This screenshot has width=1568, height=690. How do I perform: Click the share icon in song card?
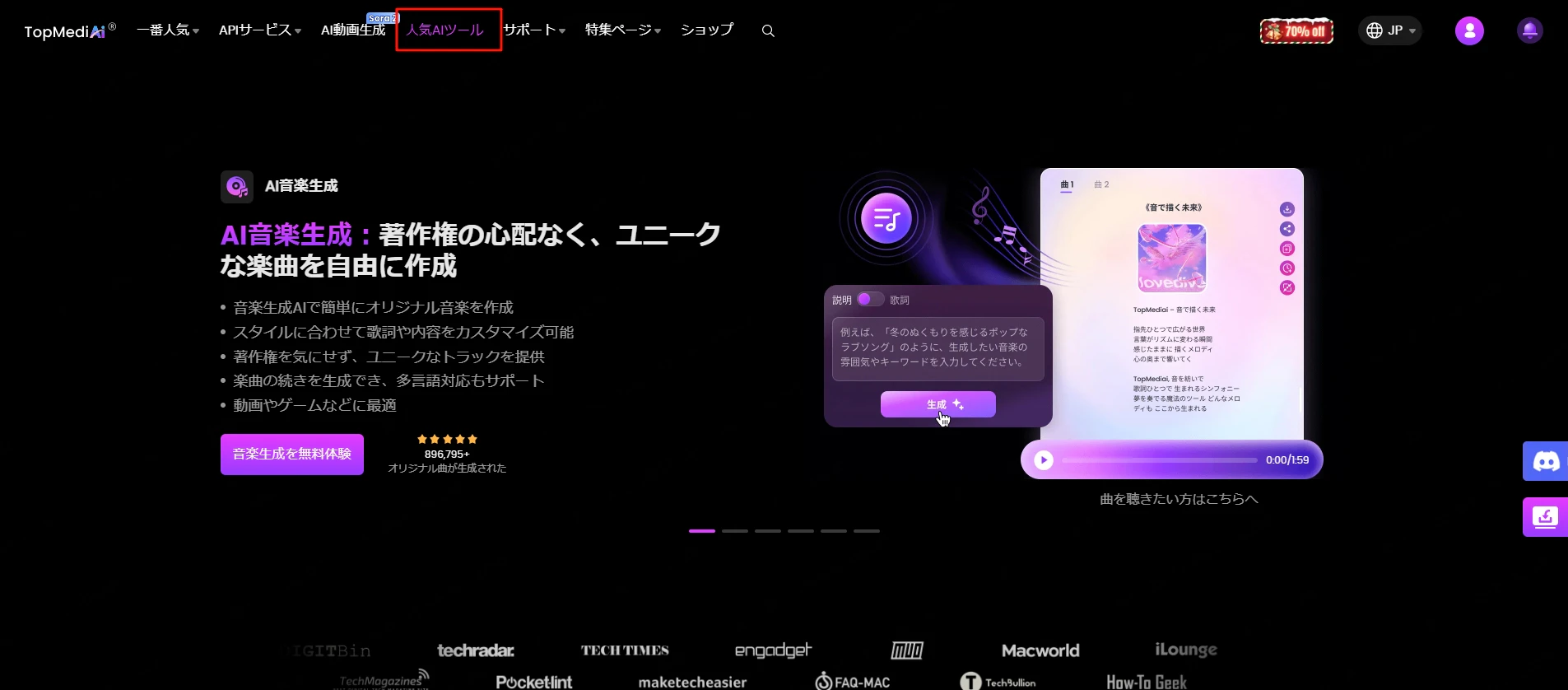[x=1287, y=229]
